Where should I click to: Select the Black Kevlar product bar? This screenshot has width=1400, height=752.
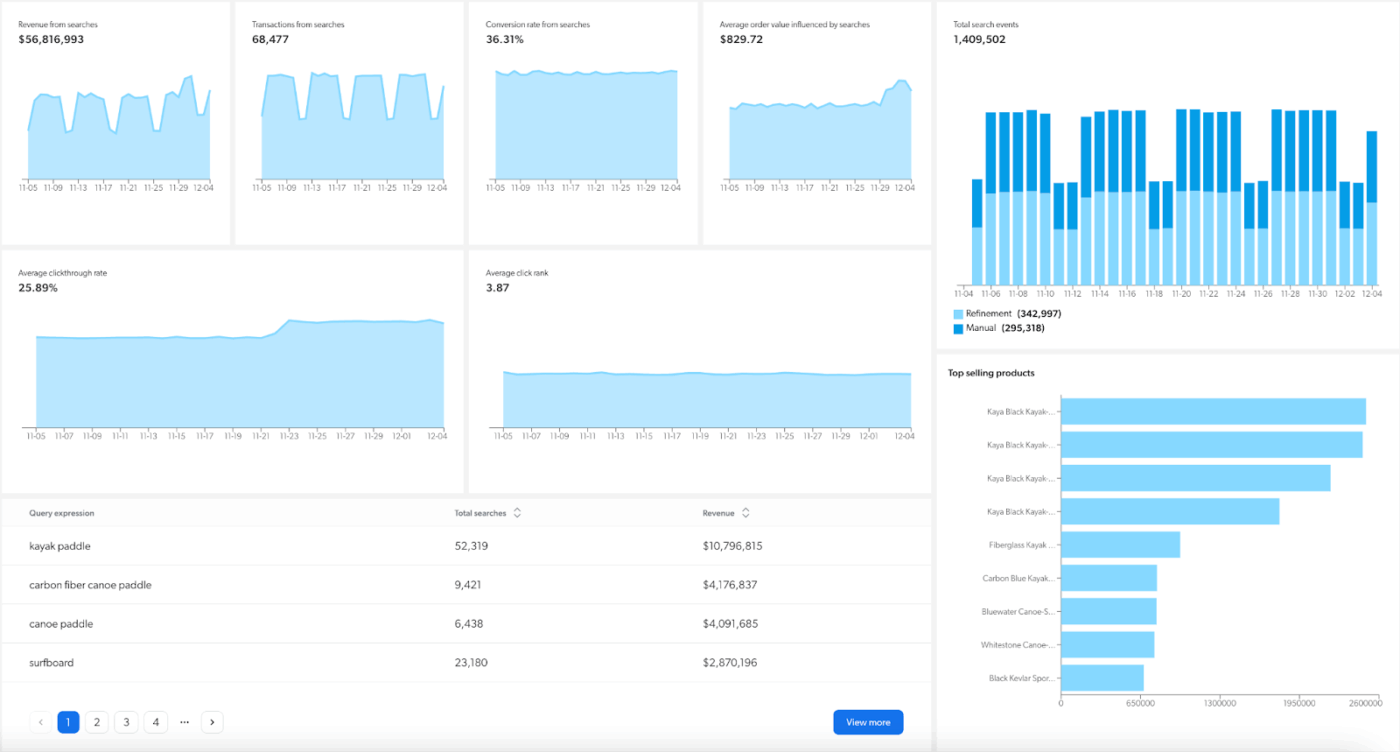[x=1102, y=678]
